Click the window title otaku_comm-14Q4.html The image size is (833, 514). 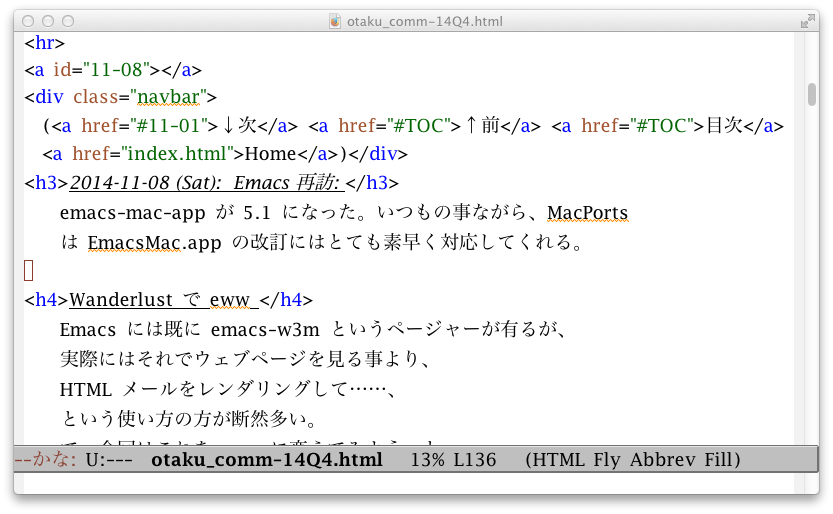(424, 21)
